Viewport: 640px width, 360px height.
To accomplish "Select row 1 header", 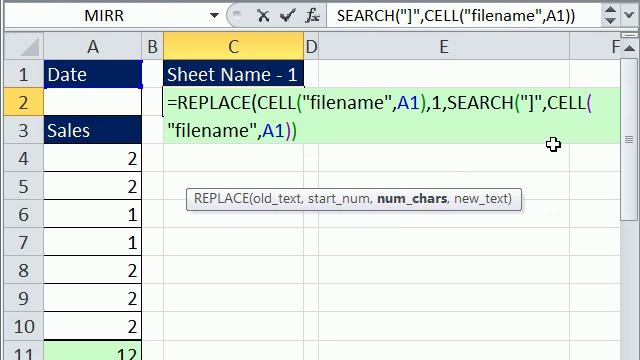I will [24, 74].
